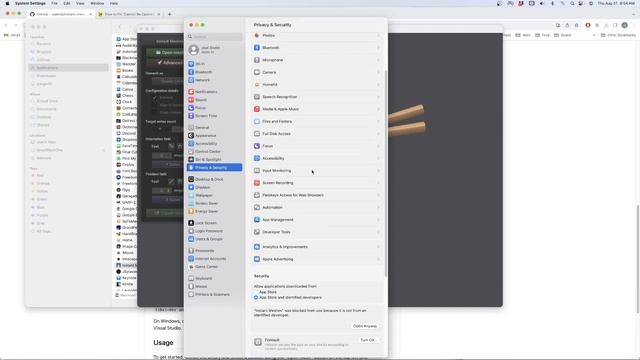
Task: Open Analytics & Improvements row
Action: click(x=317, y=247)
